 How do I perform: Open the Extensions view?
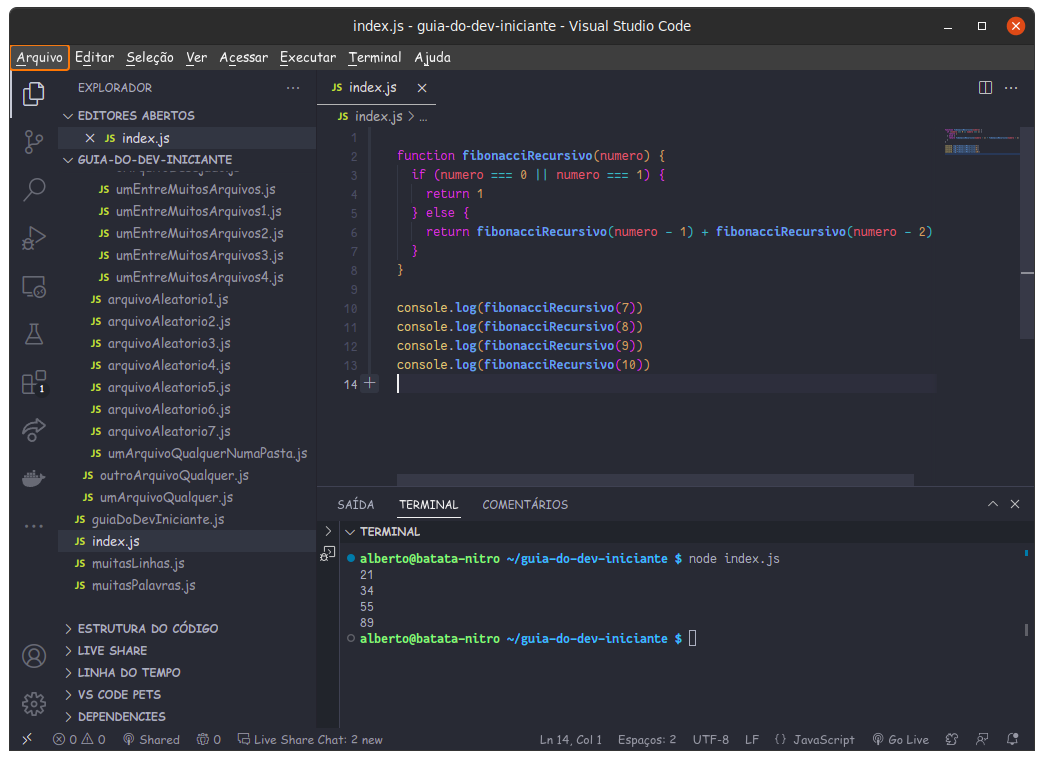tap(34, 383)
